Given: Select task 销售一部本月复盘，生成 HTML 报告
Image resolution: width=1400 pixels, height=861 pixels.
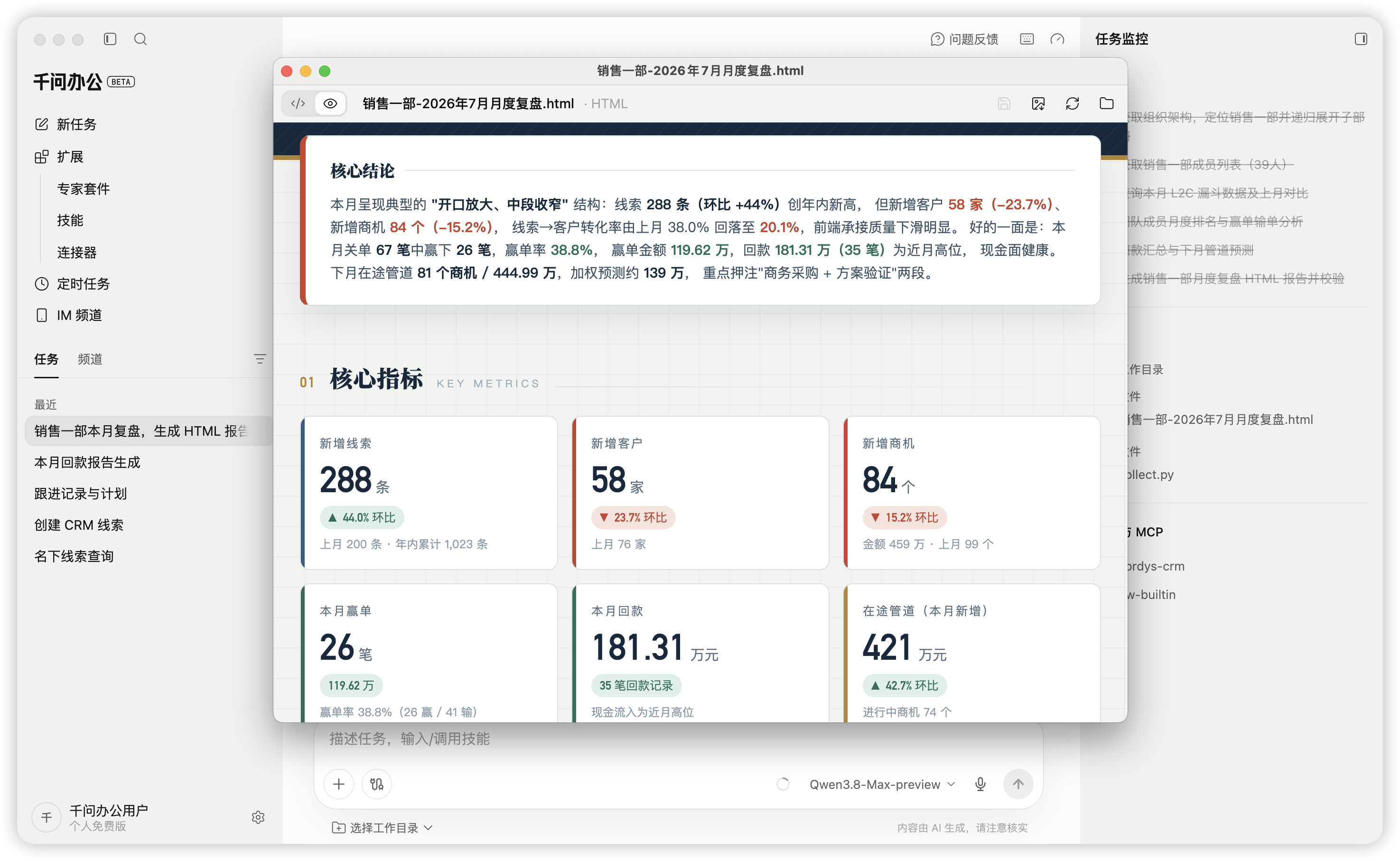Looking at the screenshot, I should (148, 430).
